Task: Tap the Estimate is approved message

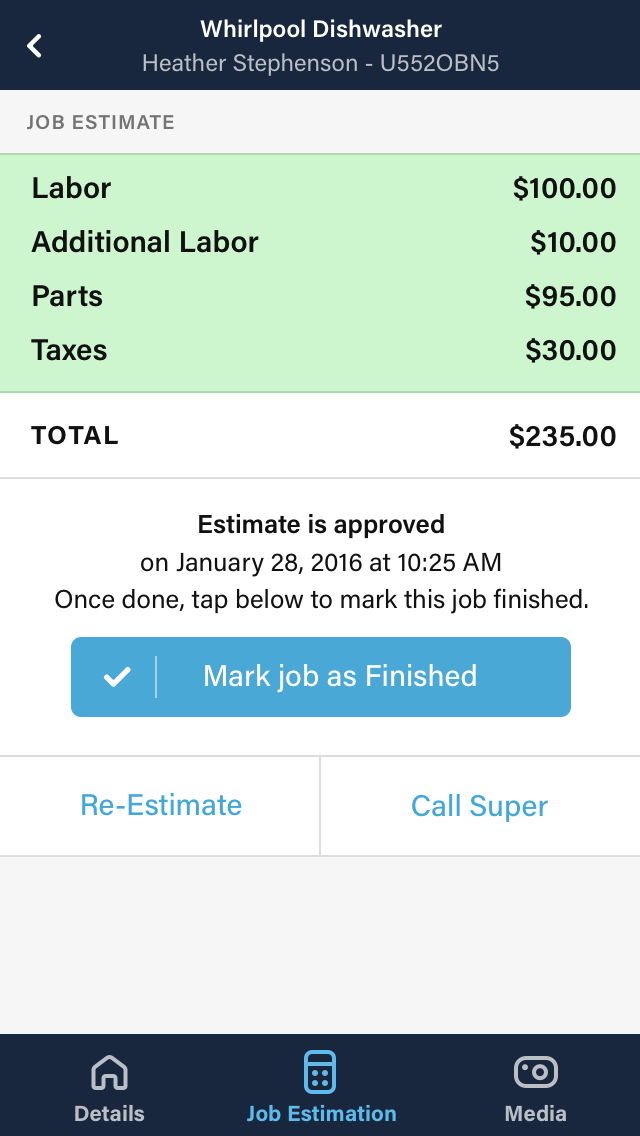Action: click(x=321, y=524)
